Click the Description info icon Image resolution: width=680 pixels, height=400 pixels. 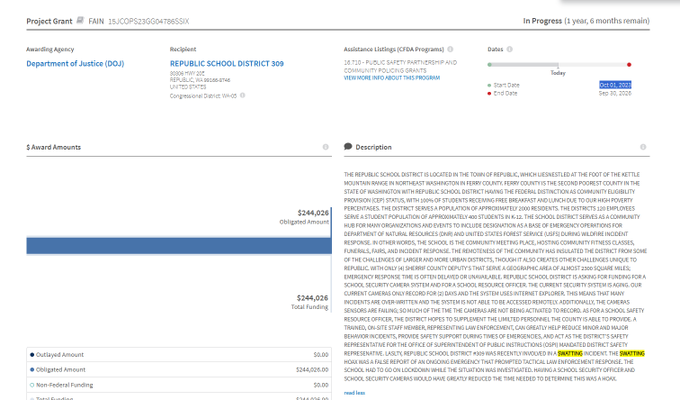(642, 147)
